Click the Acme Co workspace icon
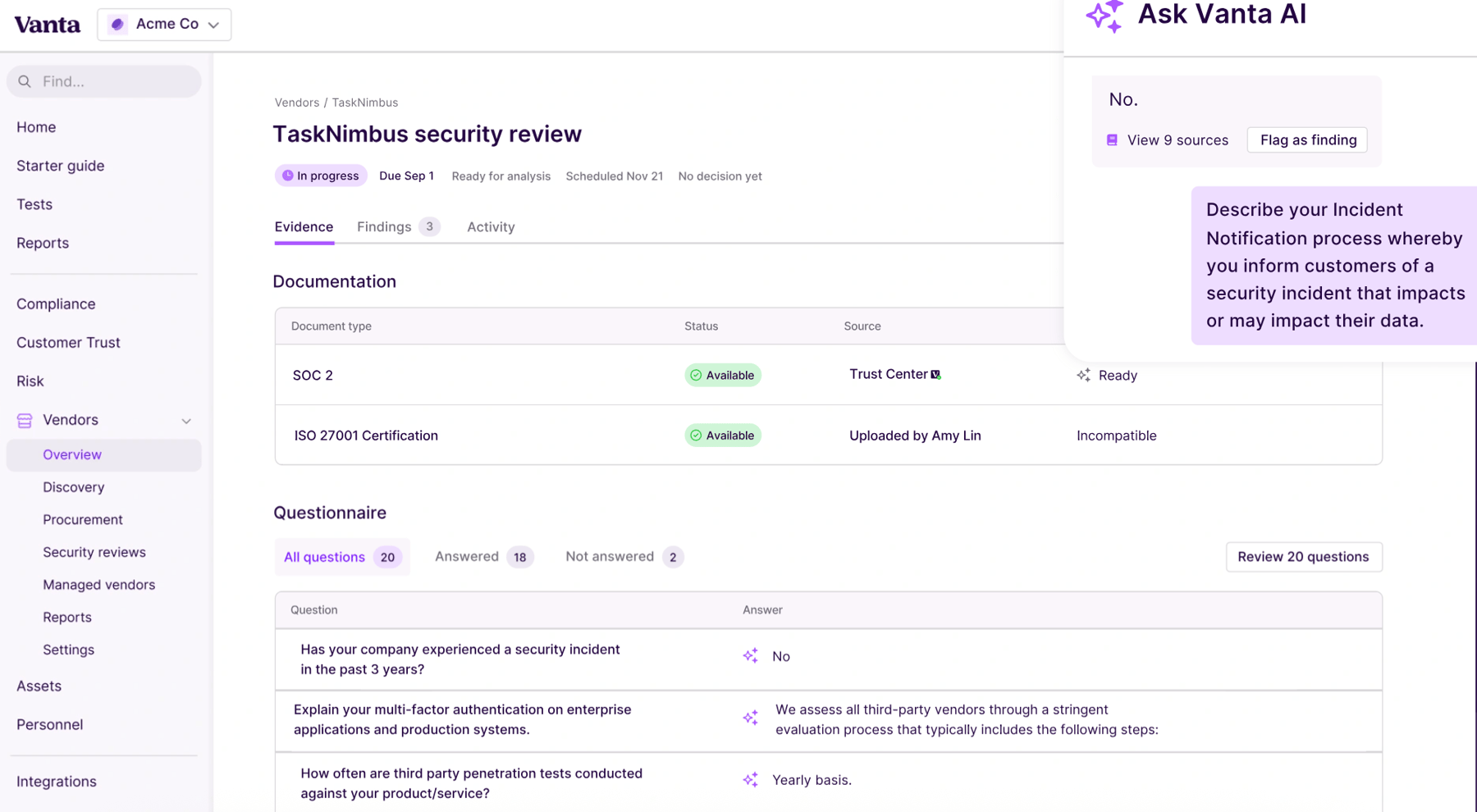Image resolution: width=1477 pixels, height=812 pixels. click(x=117, y=25)
